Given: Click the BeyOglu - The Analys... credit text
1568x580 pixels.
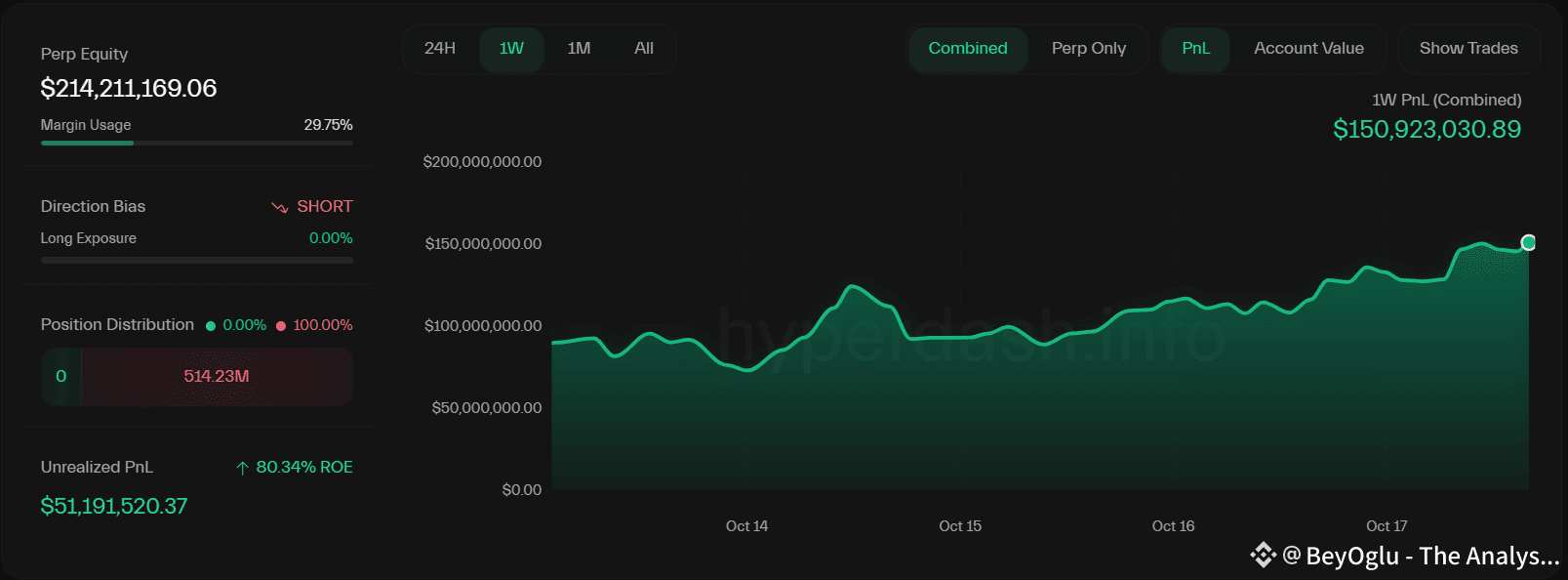Looking at the screenshot, I should pyautogui.click(x=1432, y=556).
